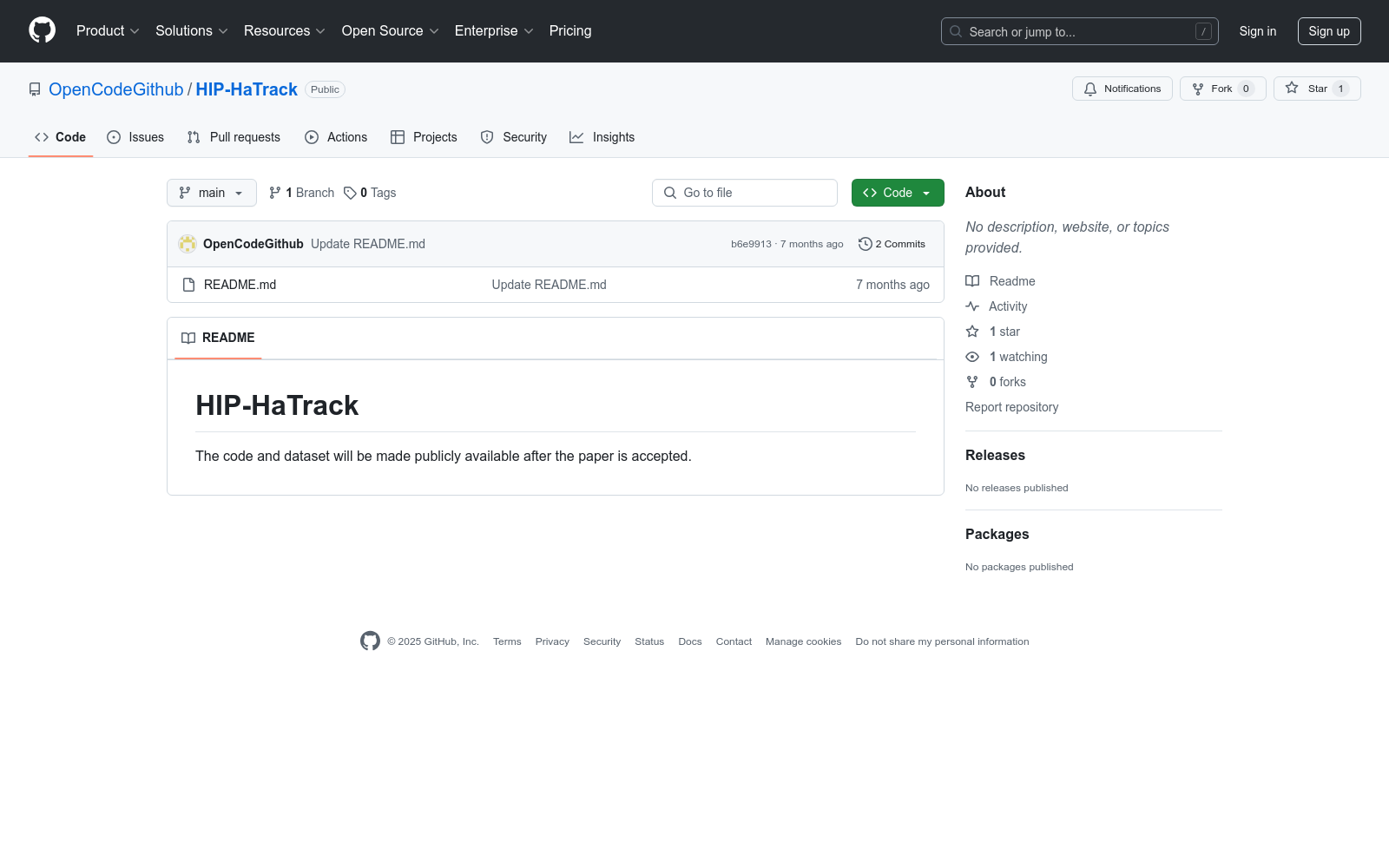The width and height of the screenshot is (1389, 868).
Task: Expand the Open Source menu
Action: point(391,31)
